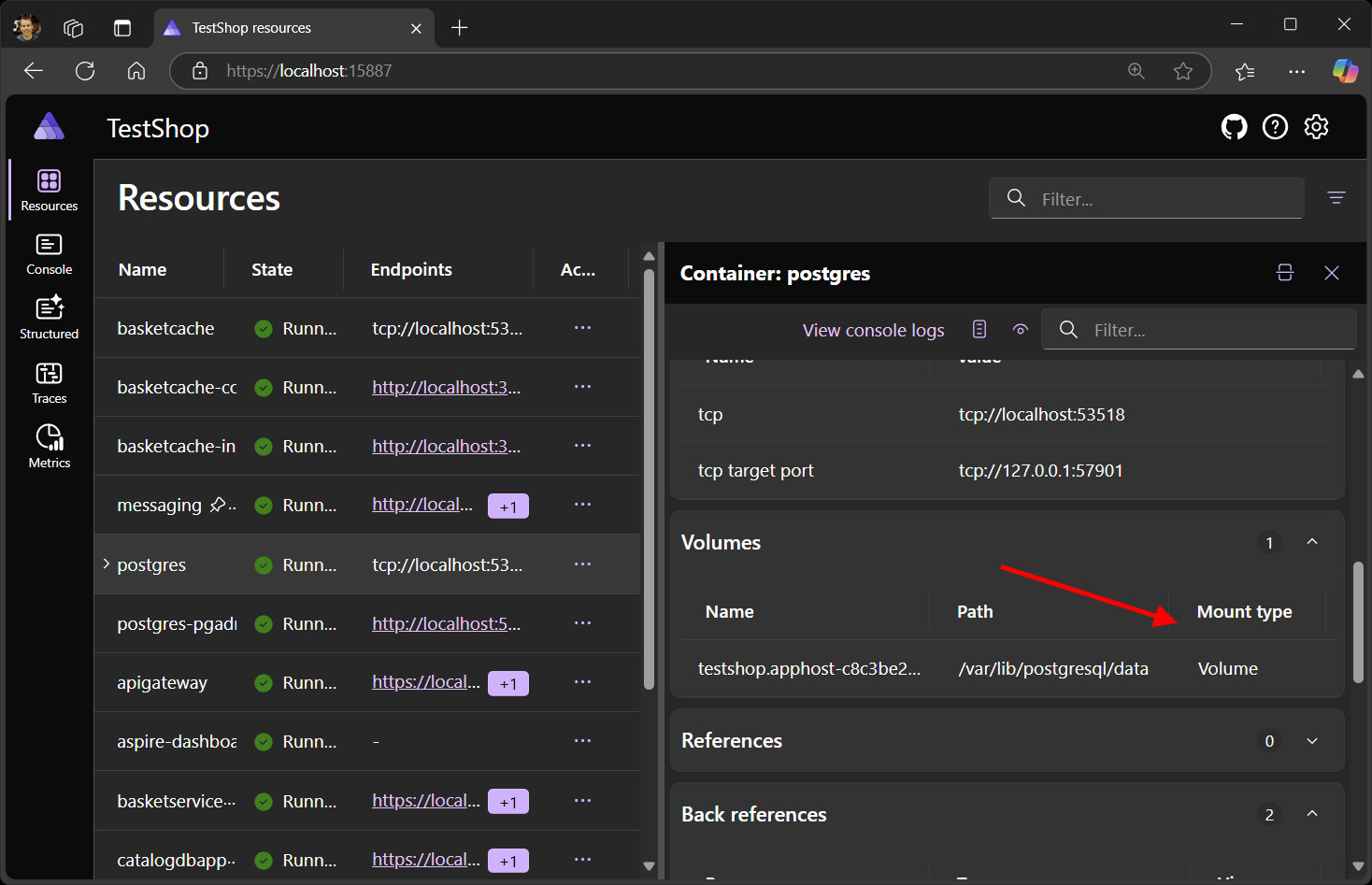
Task: Show extra endpoints +1 for basketservice
Action: click(508, 802)
